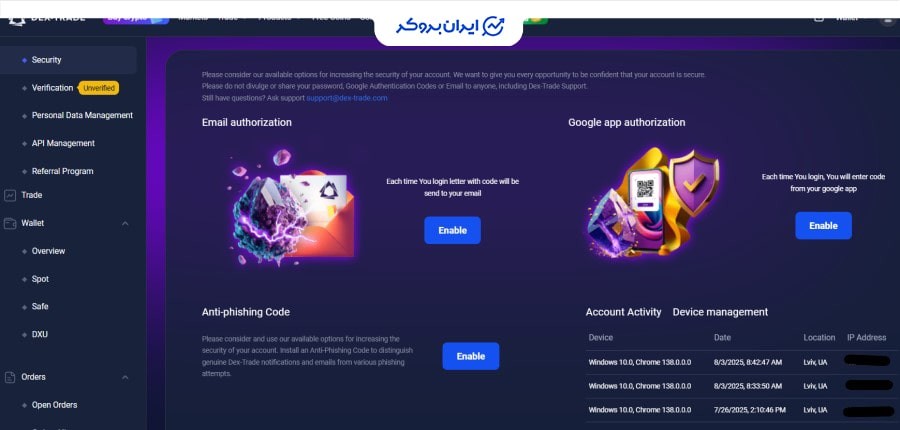Collapse the Wallet section chevron
900x430 pixels.
(125, 223)
